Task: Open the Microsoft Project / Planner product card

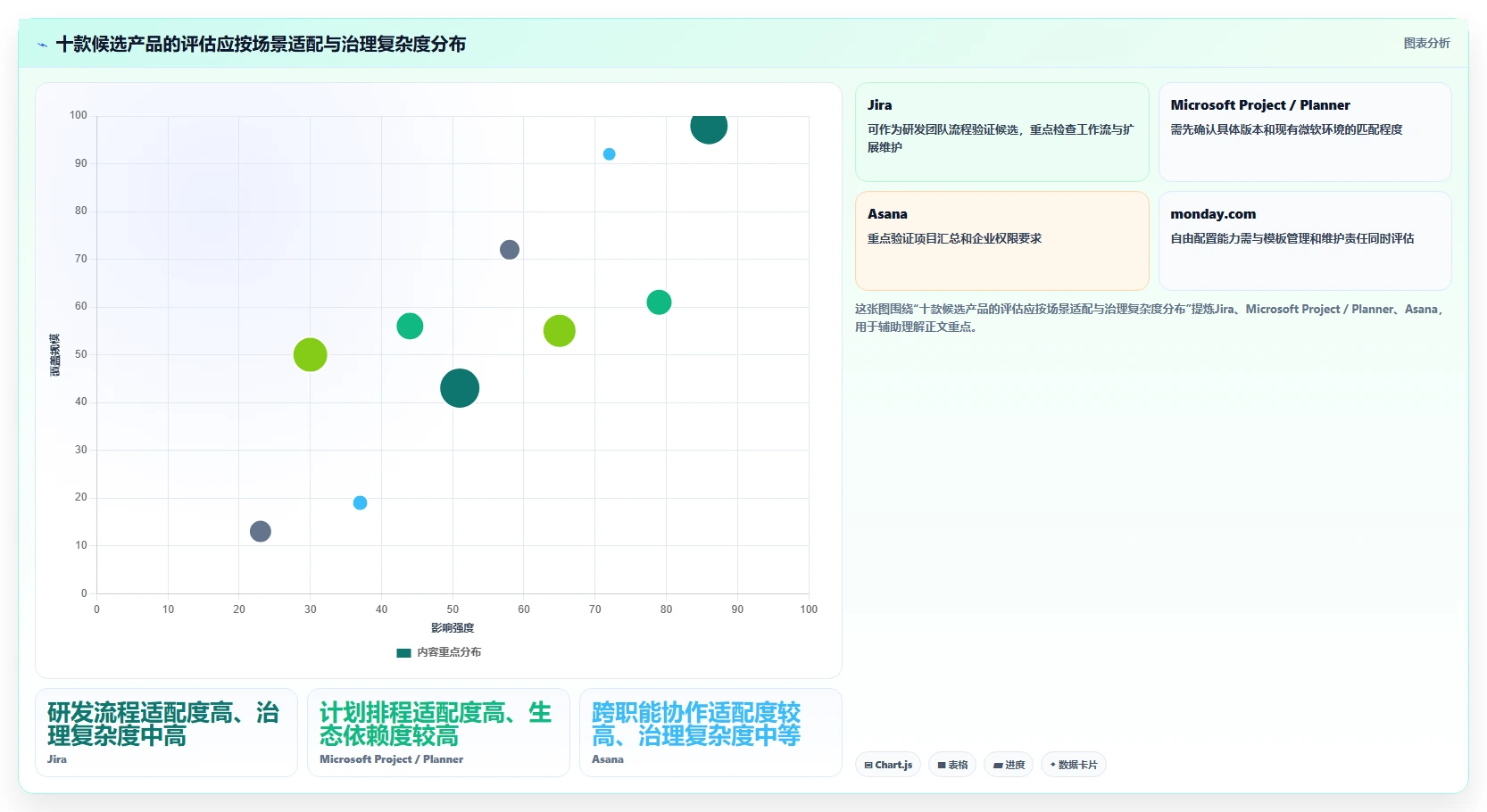Action: pos(1305,132)
